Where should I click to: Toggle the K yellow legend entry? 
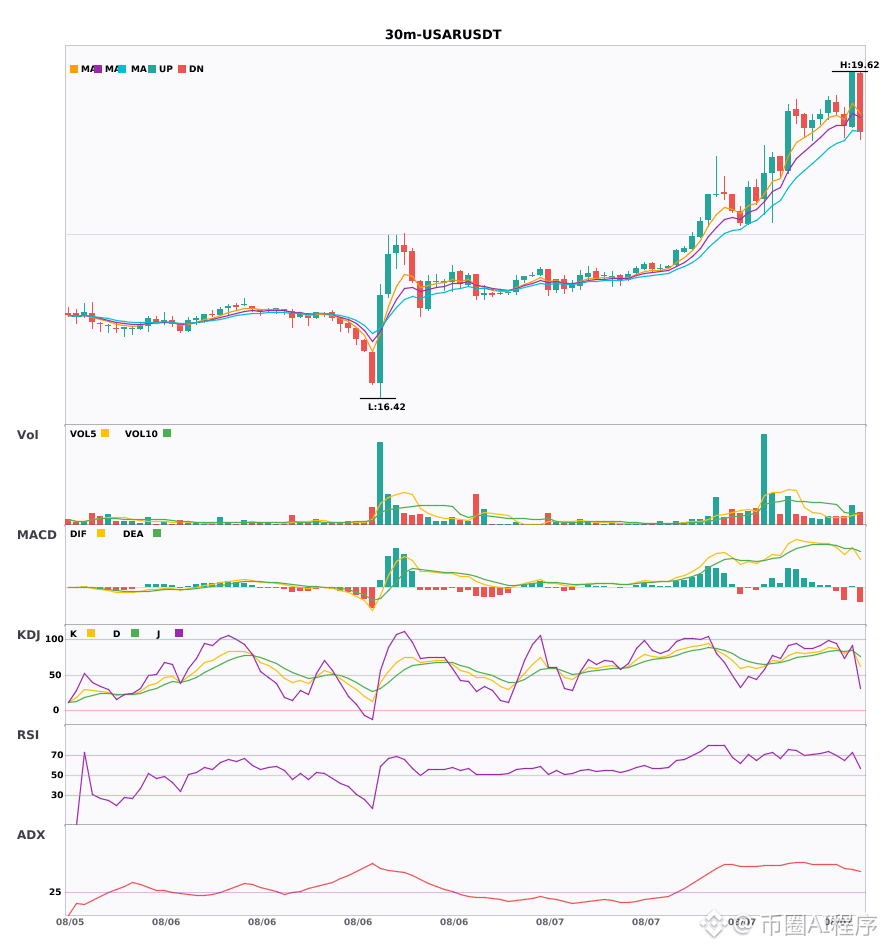pos(82,633)
